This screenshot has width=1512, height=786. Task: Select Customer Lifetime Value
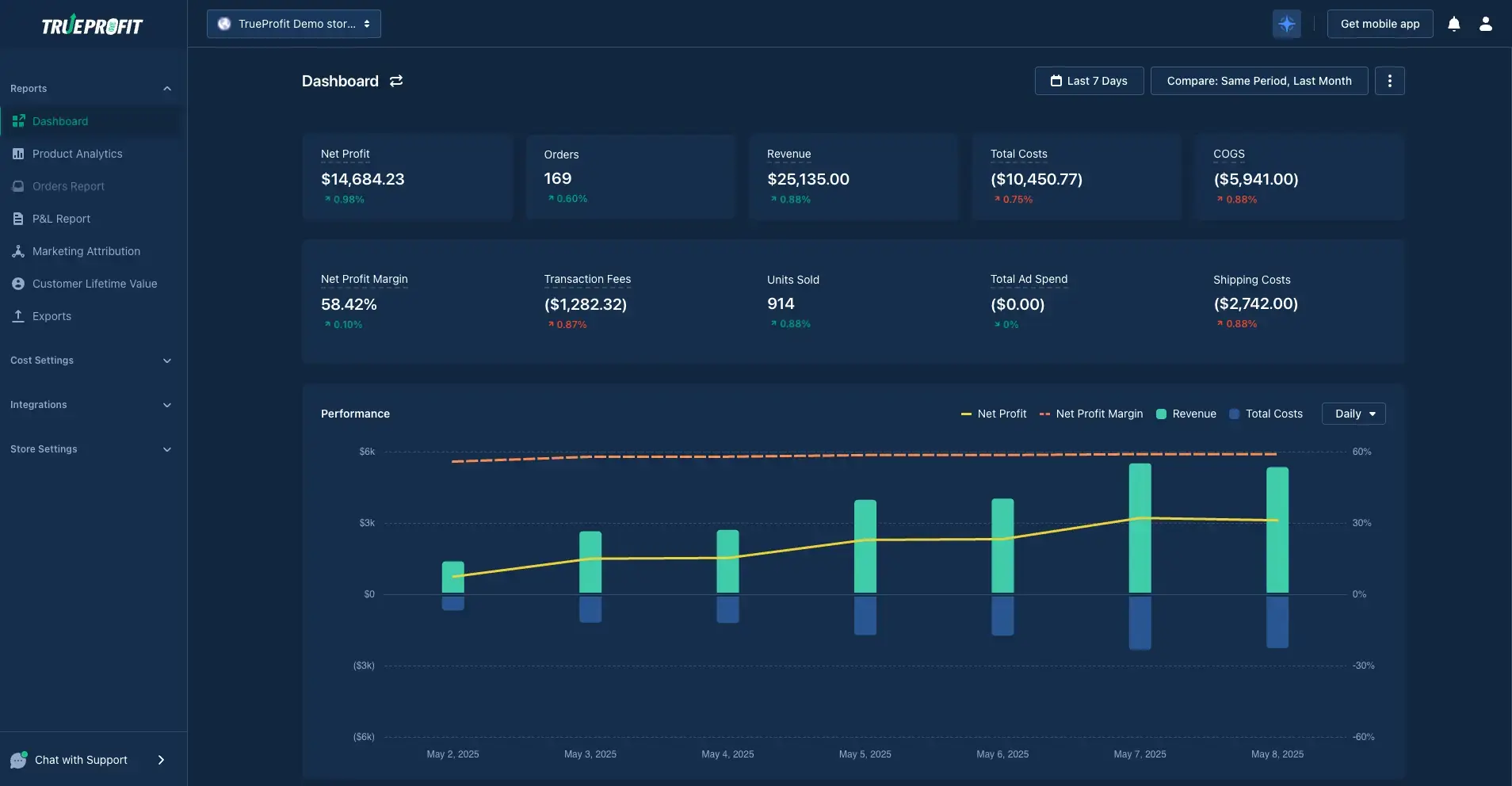[x=95, y=284]
